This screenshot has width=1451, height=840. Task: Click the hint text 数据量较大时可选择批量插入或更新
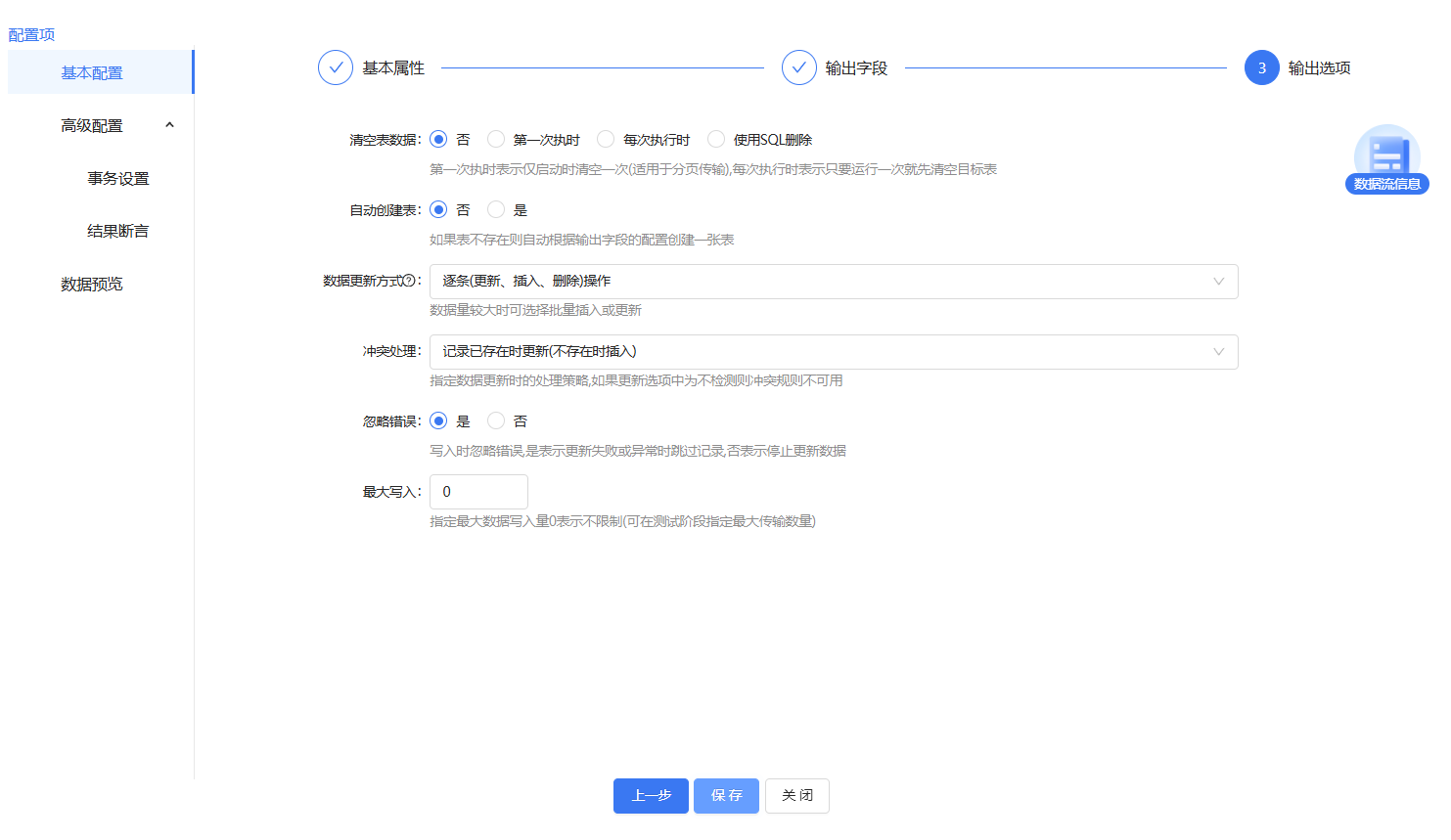coord(536,310)
